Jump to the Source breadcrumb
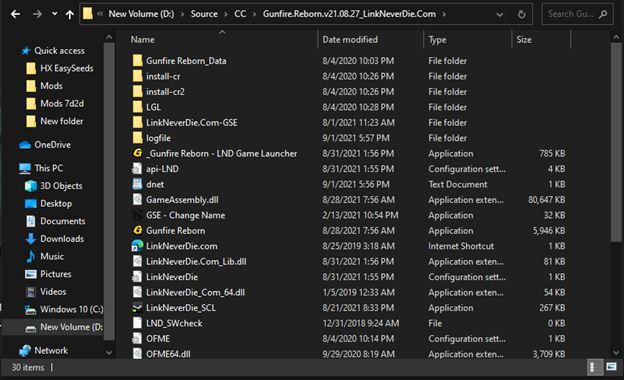This screenshot has width=624, height=380. tap(204, 14)
